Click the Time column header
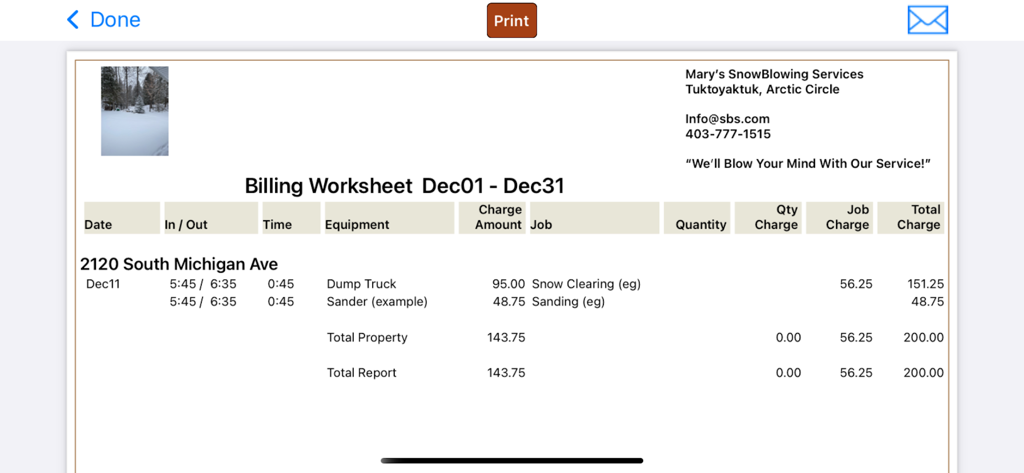1024x473 pixels. (x=291, y=218)
